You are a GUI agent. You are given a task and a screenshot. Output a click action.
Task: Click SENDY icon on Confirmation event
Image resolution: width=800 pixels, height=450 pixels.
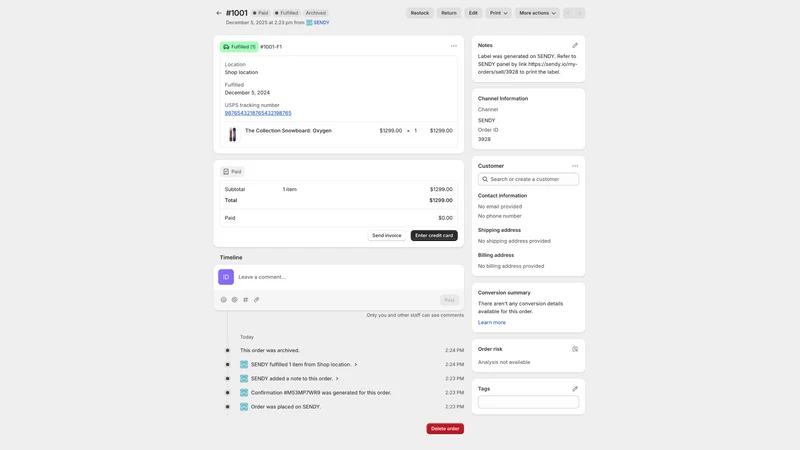tap(244, 393)
